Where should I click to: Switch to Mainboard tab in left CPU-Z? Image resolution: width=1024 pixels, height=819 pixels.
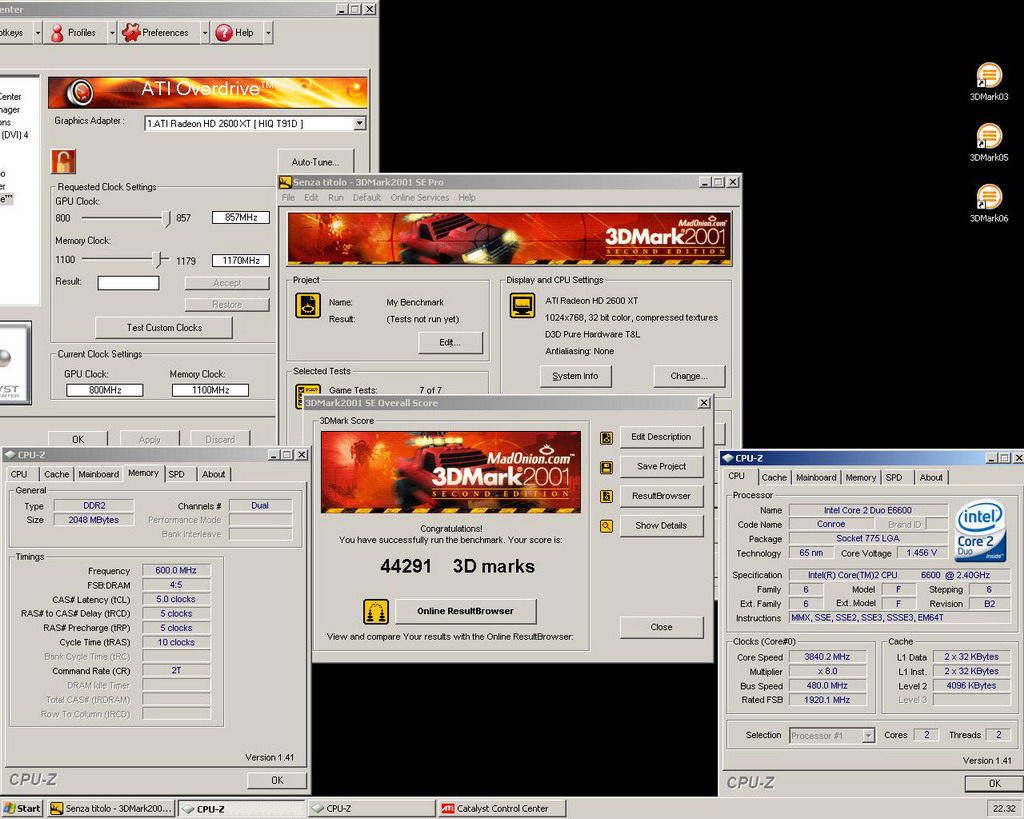pyautogui.click(x=99, y=474)
